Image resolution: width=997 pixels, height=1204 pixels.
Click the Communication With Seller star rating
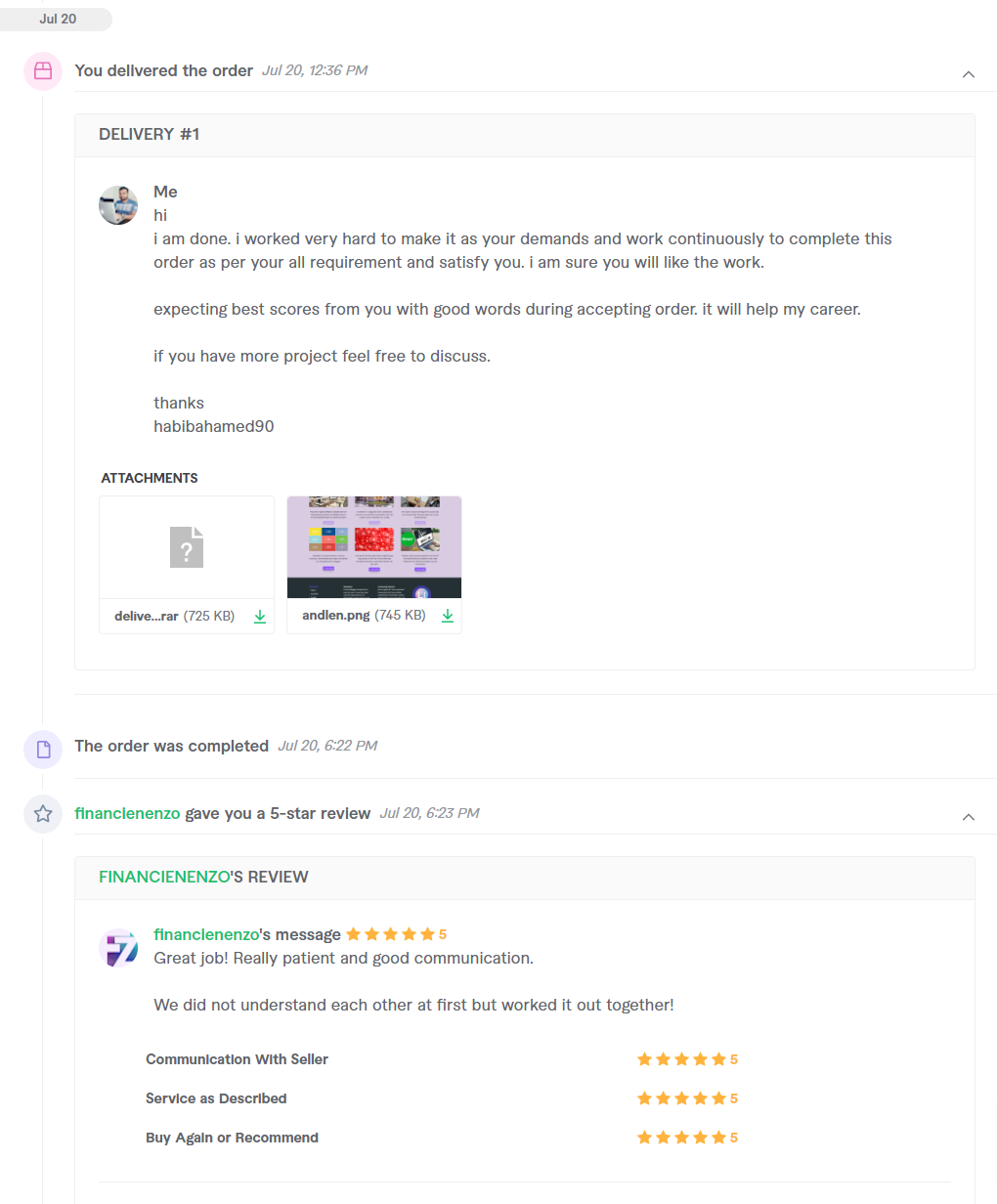(684, 1058)
